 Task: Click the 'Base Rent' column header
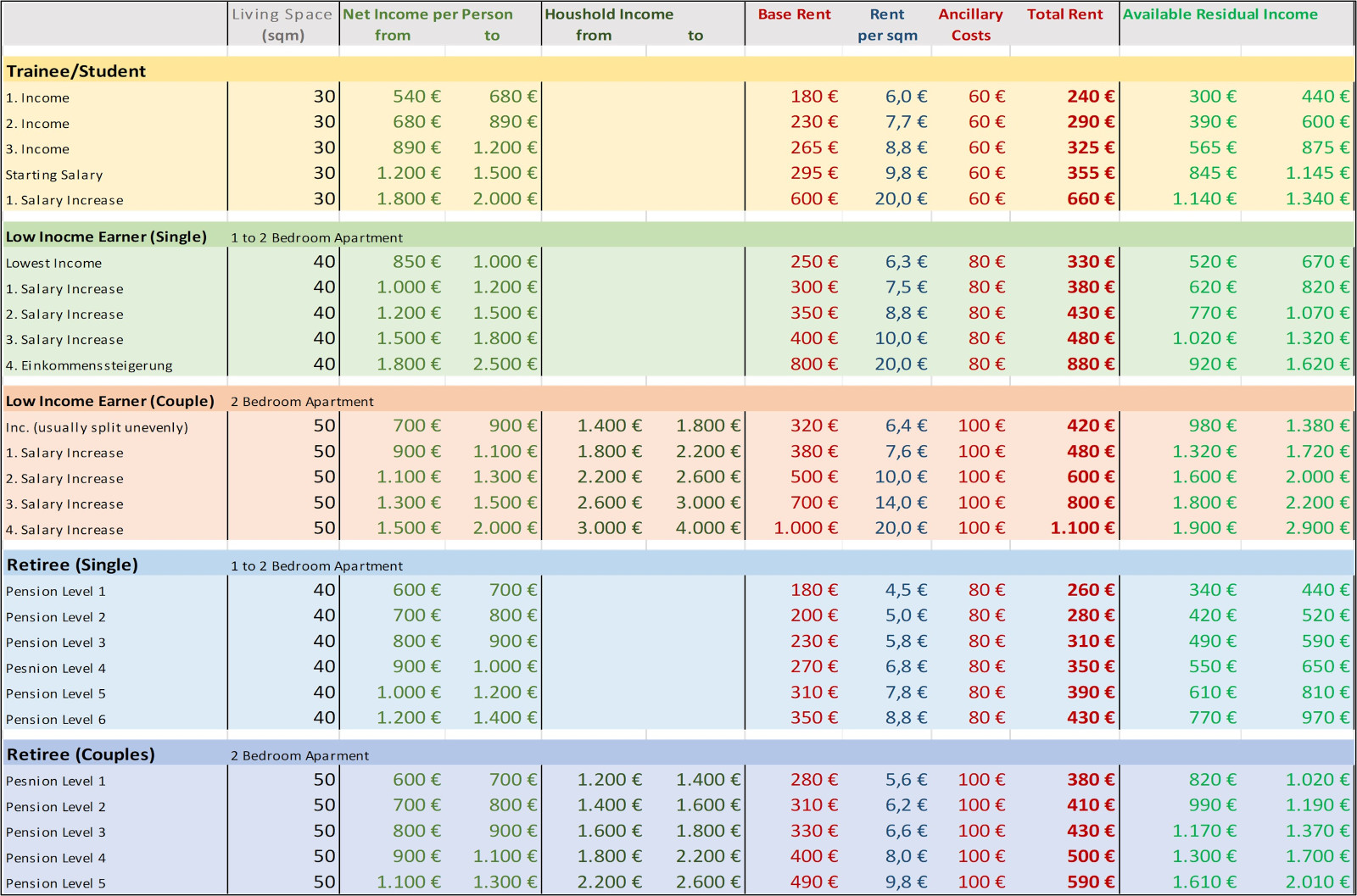pos(794,14)
